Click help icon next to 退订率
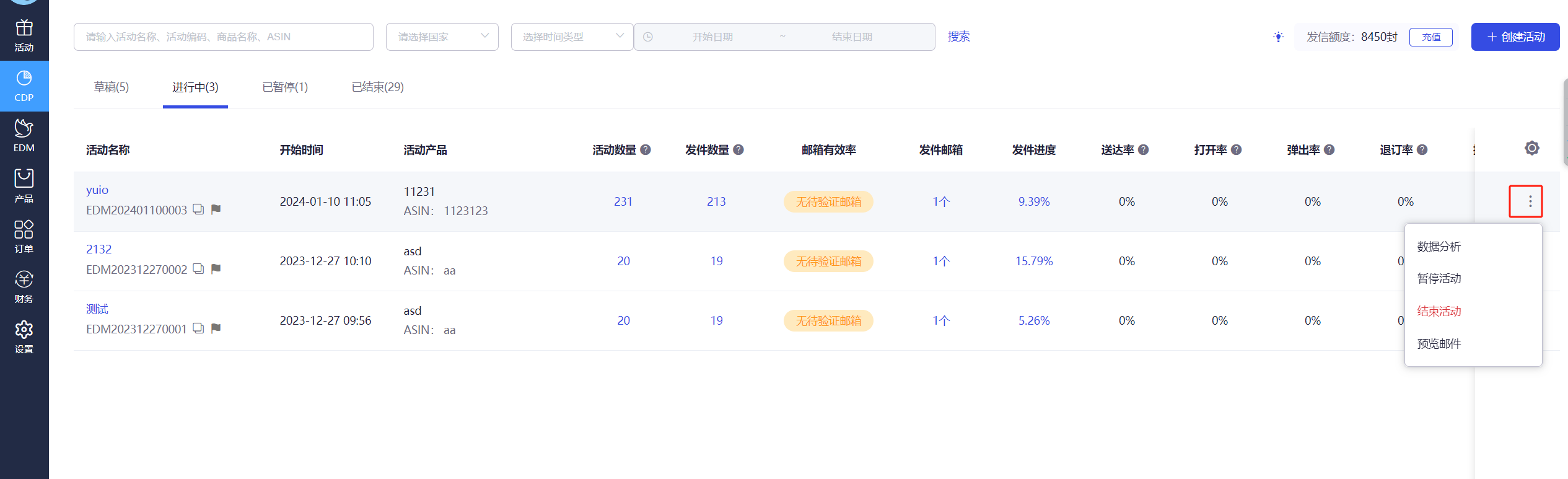 1422,150
